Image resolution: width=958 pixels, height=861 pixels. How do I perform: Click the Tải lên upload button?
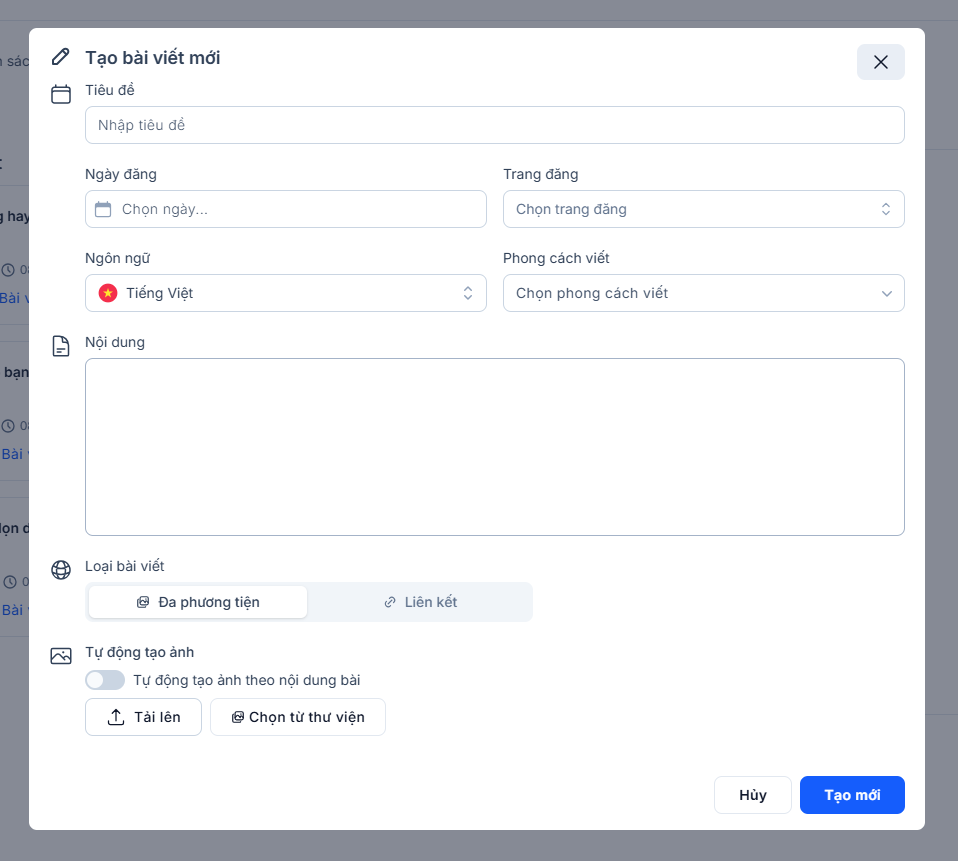pos(143,717)
